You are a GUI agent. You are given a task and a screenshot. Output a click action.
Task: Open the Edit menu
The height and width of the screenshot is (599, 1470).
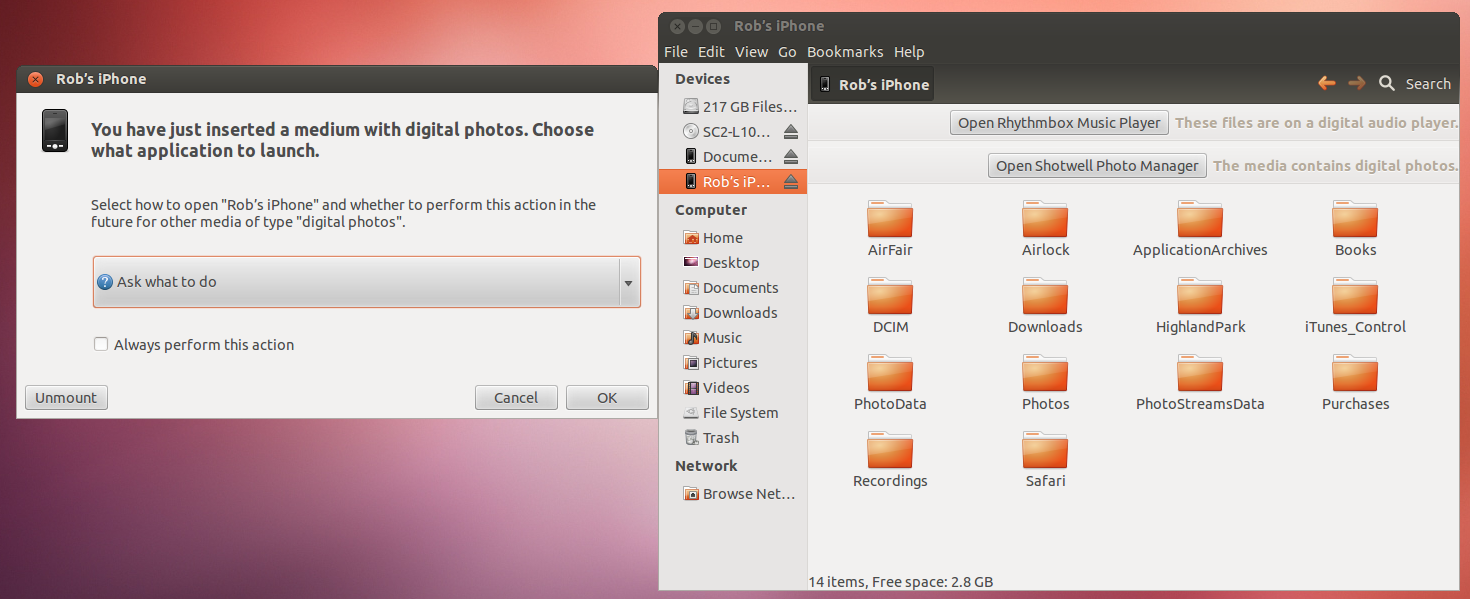[x=711, y=51]
